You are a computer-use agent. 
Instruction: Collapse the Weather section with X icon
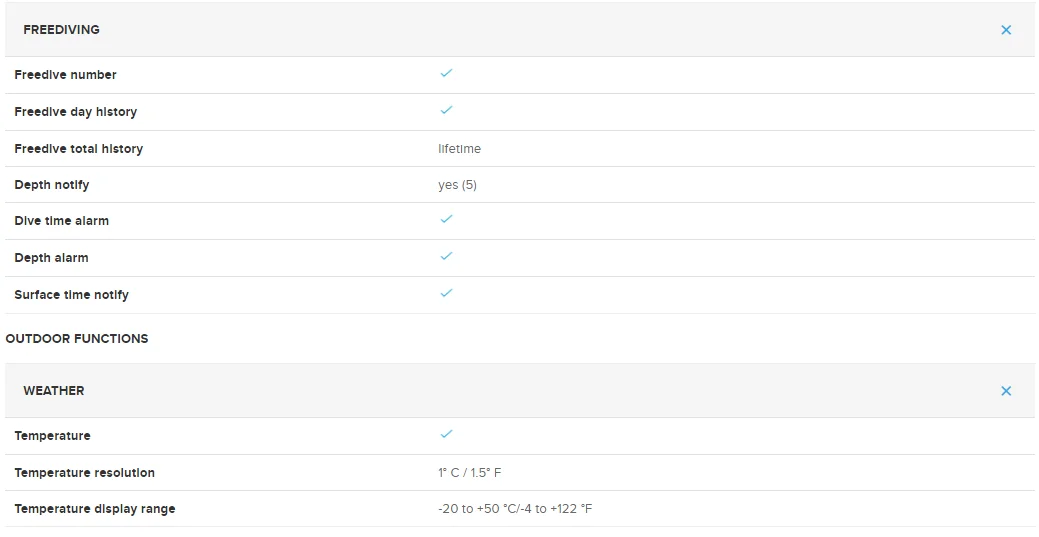click(x=1006, y=391)
